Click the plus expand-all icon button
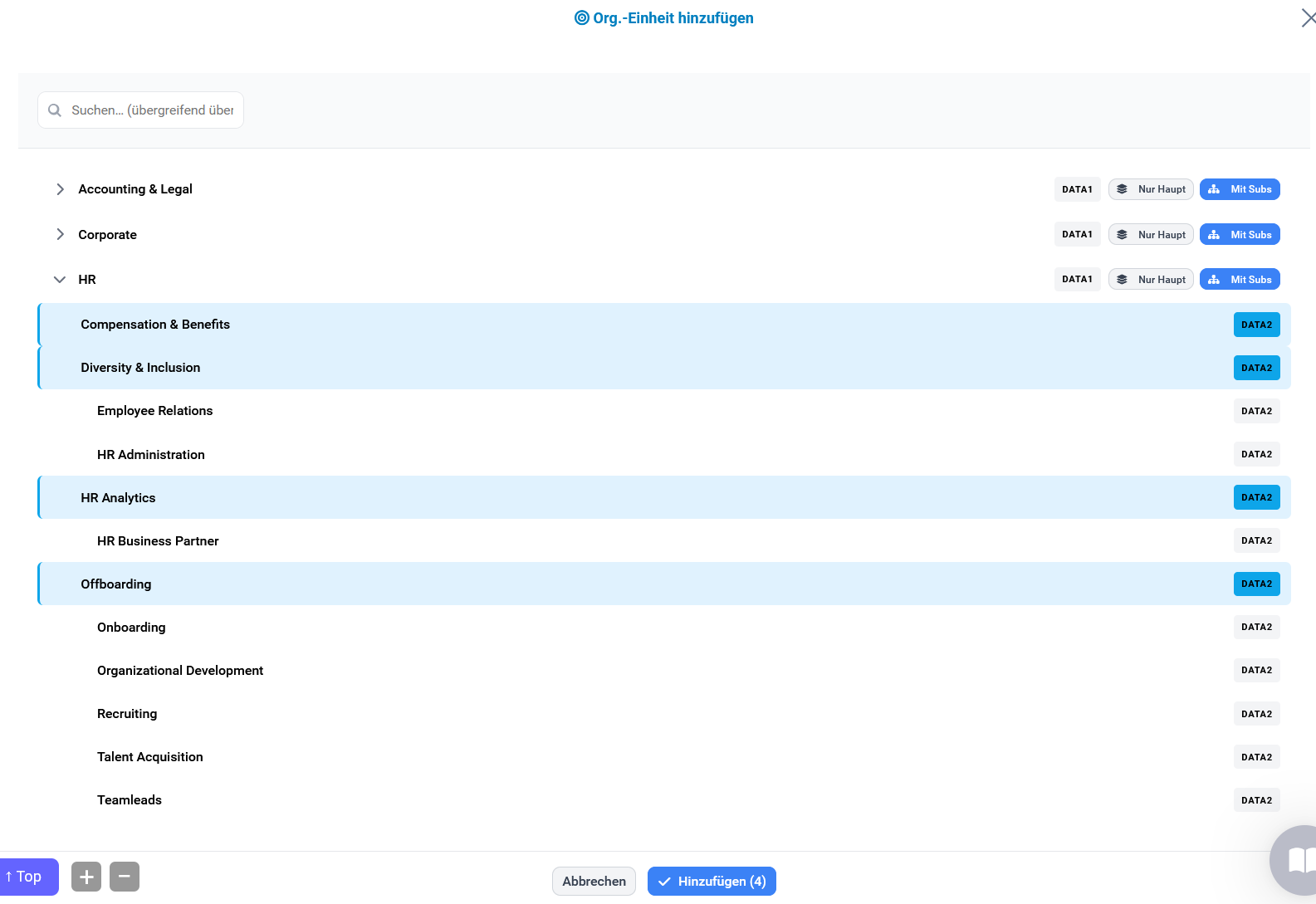This screenshot has width=1316, height=904. pos(86,877)
